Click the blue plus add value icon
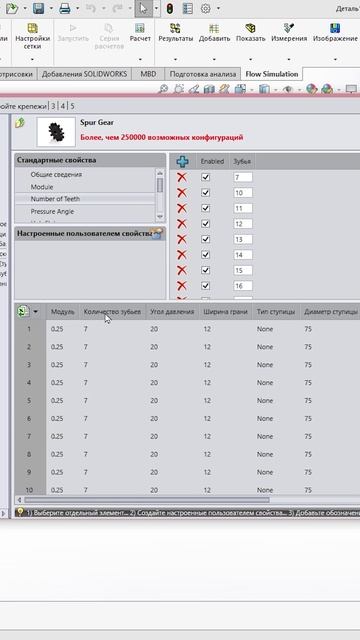The height and width of the screenshot is (640, 360). pos(182,162)
